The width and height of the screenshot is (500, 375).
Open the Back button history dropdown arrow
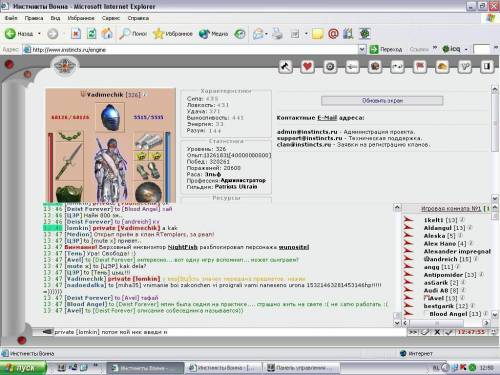(39, 33)
